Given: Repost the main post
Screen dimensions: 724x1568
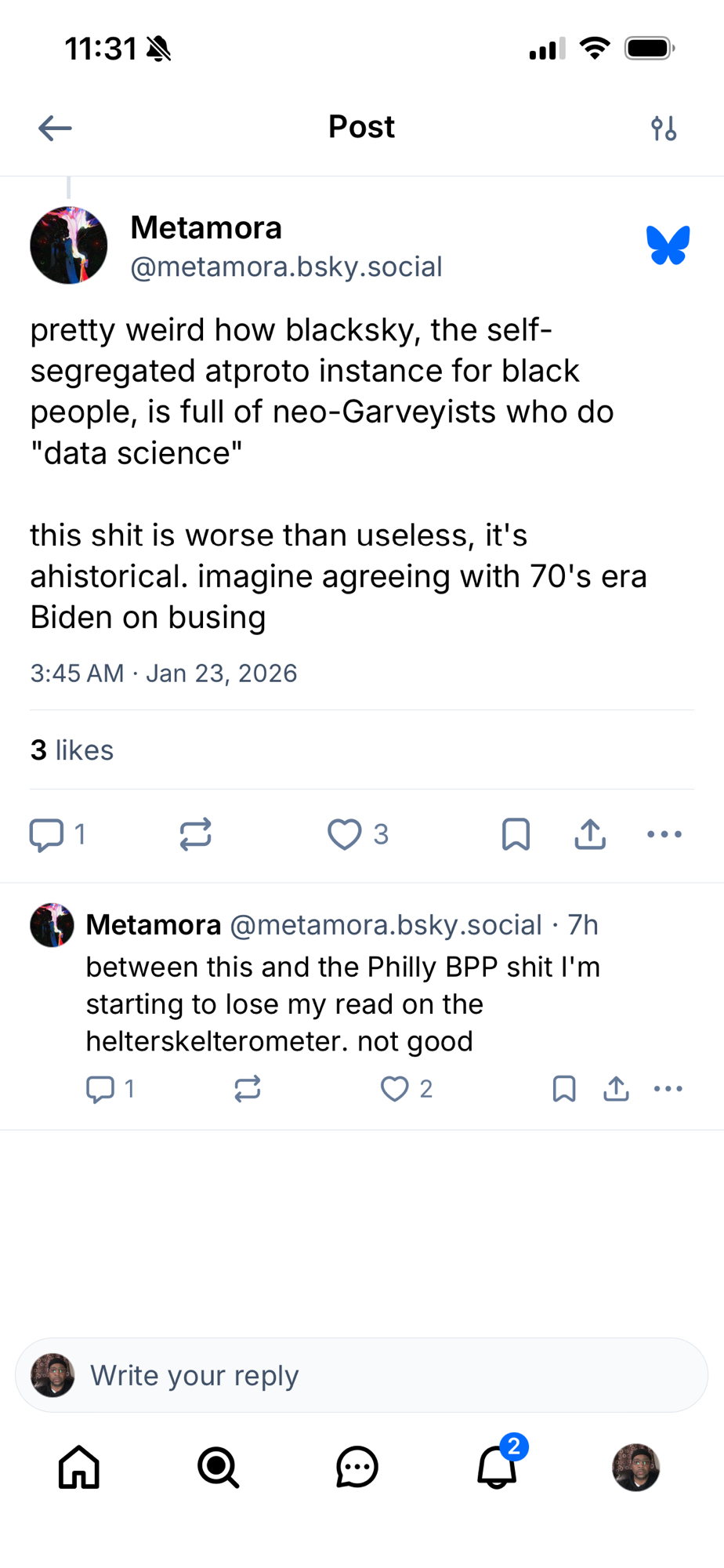Looking at the screenshot, I should tap(195, 834).
